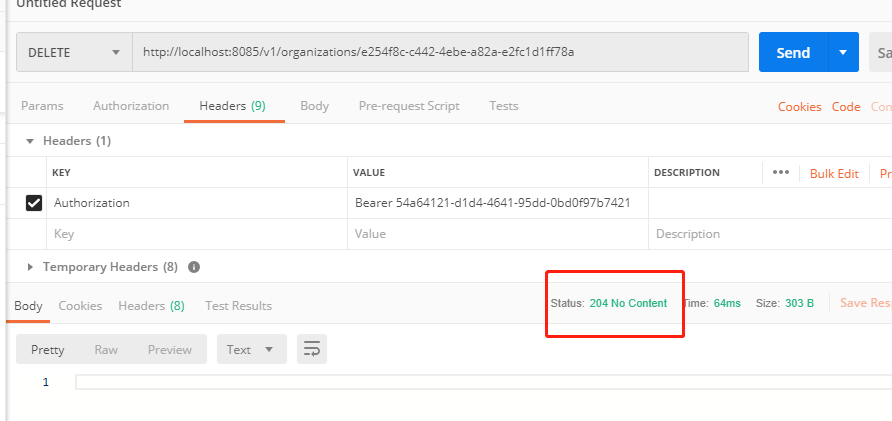Click response body line 1 editor area

[484, 382]
